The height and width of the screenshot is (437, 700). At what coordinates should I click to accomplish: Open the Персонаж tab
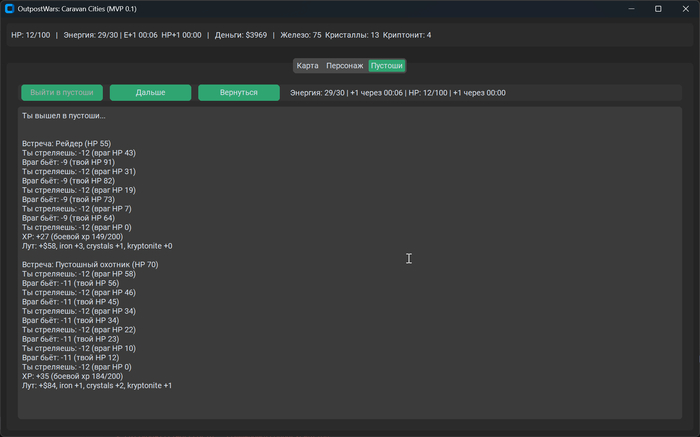[x=344, y=66]
